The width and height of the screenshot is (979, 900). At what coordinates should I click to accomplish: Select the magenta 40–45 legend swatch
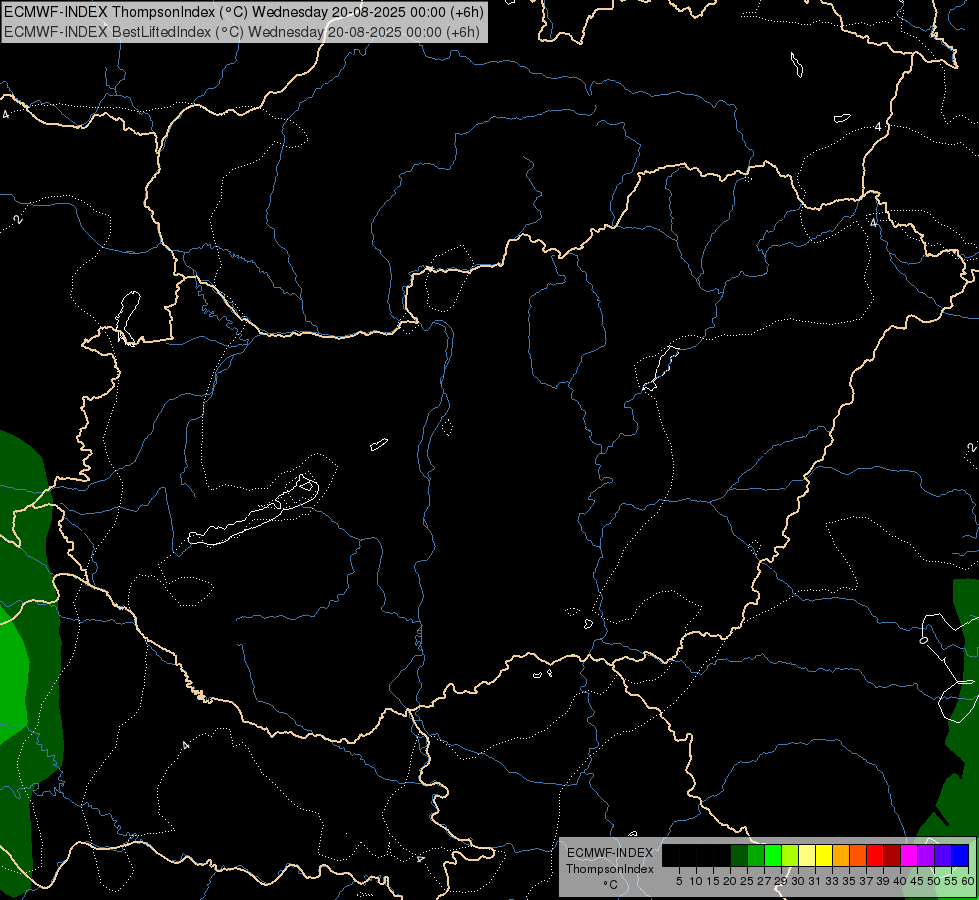coord(909,855)
